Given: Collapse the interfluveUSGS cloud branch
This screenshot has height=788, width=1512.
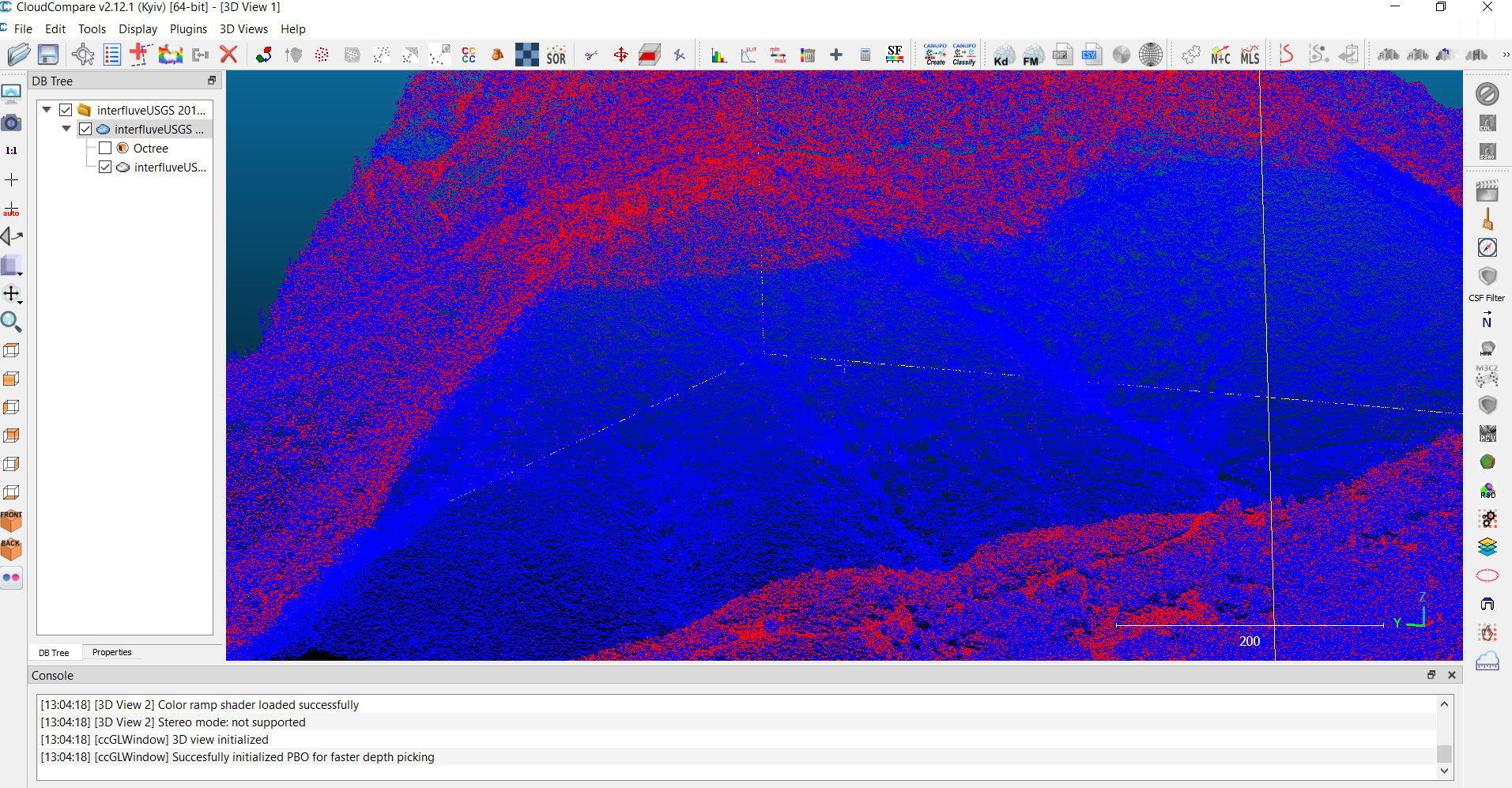Looking at the screenshot, I should 66,129.
